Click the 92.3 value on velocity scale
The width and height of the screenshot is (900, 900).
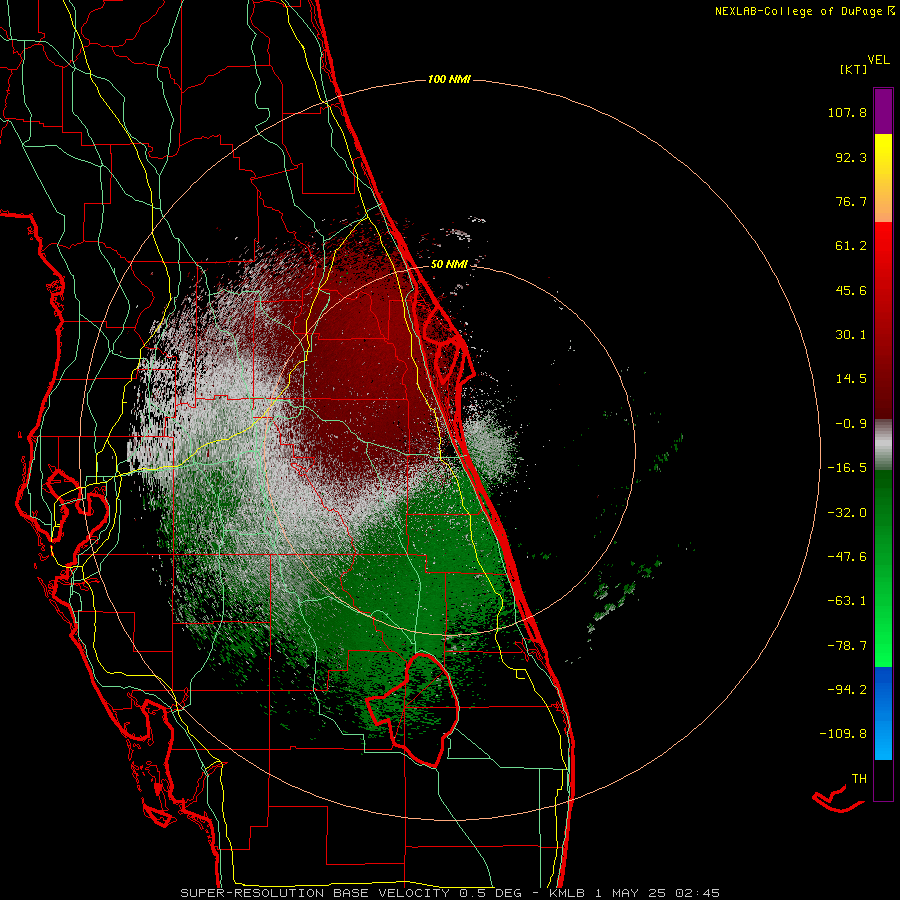pyautogui.click(x=851, y=157)
